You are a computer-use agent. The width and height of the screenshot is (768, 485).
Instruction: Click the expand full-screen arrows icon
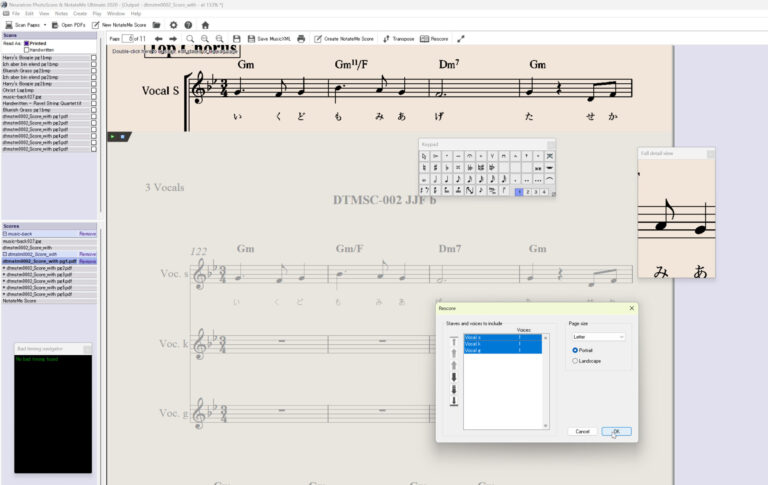click(x=460, y=39)
